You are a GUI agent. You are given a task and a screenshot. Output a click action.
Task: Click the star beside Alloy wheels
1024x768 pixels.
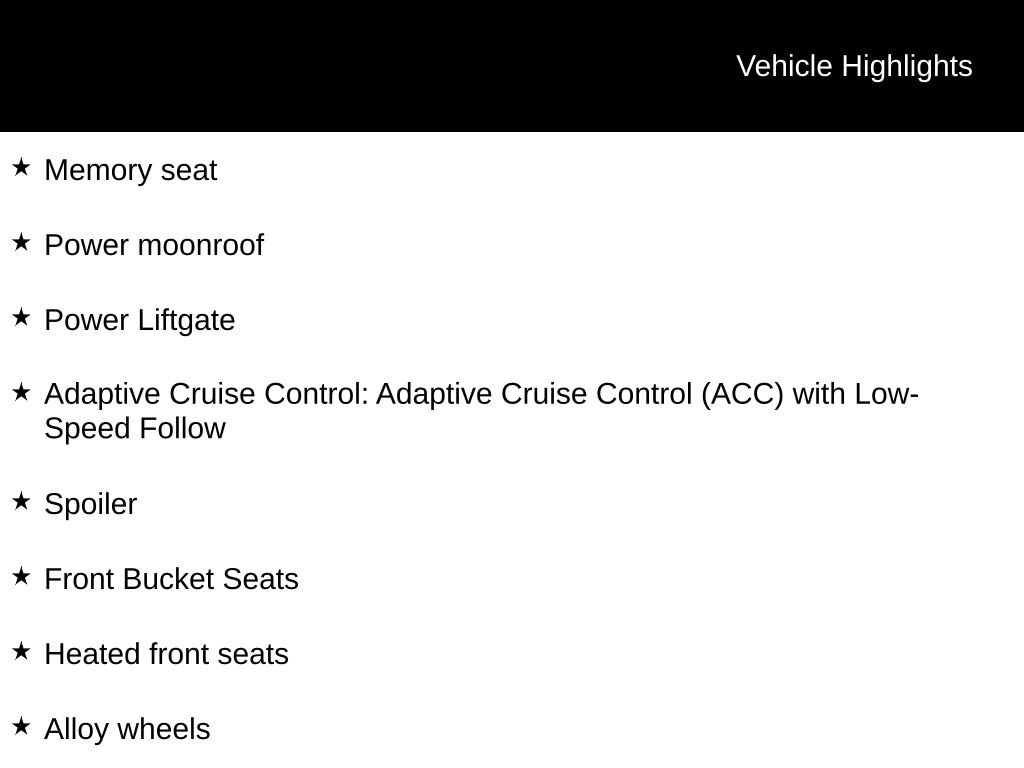[x=21, y=726]
